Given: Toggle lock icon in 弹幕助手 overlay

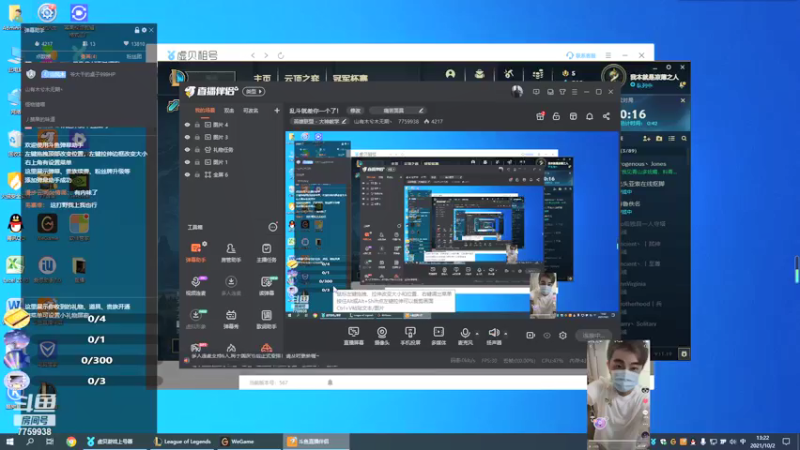Looking at the screenshot, I should tap(137, 30).
